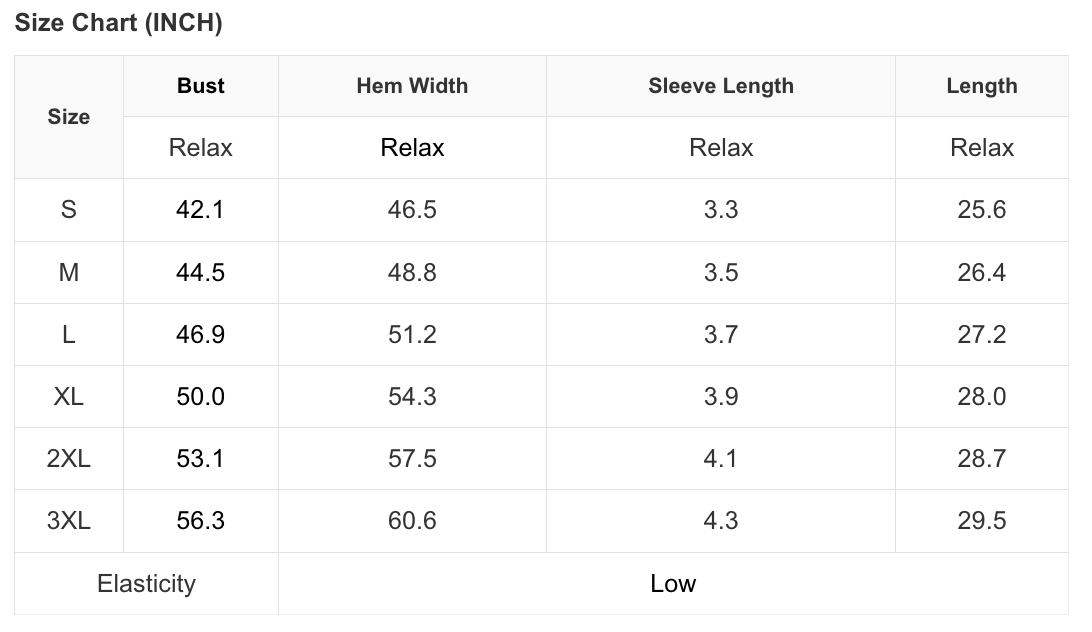Click hem width value 51.2
Viewport: 1092px width, 632px height.
click(x=412, y=334)
